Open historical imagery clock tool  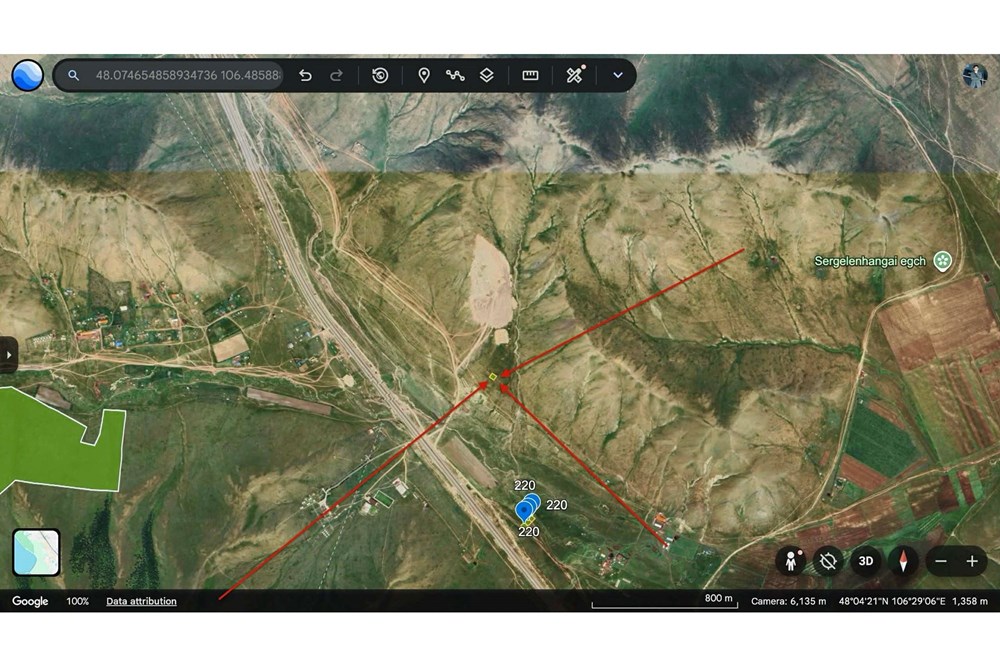coord(380,75)
